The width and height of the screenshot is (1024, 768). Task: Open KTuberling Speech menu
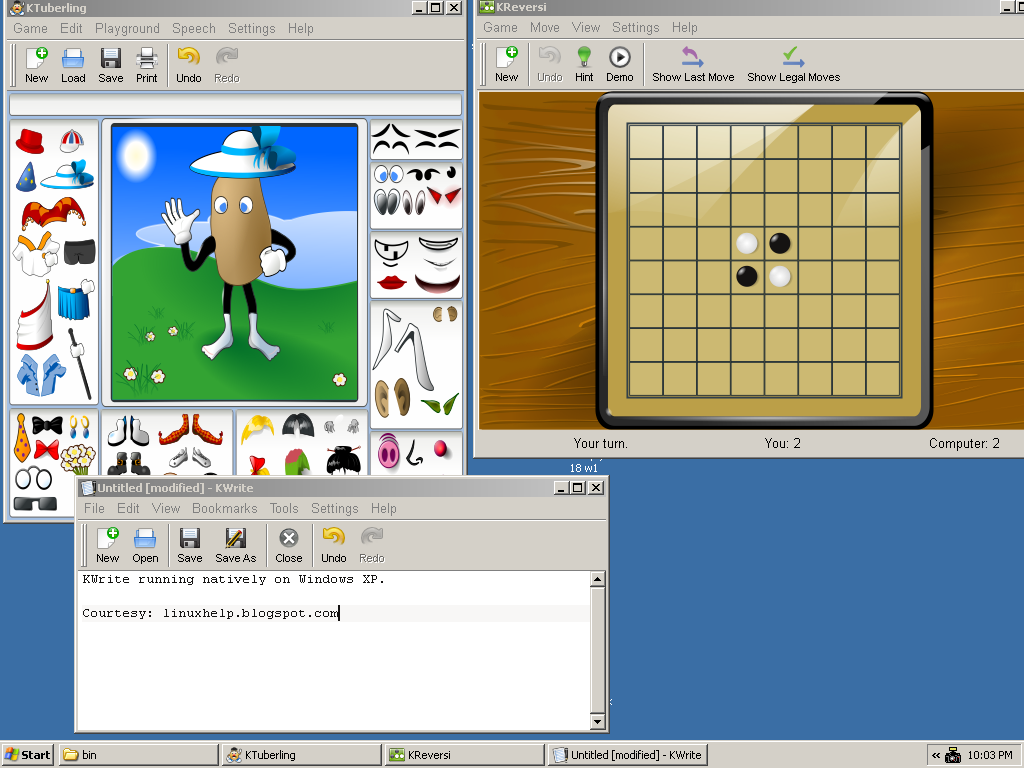(193, 28)
